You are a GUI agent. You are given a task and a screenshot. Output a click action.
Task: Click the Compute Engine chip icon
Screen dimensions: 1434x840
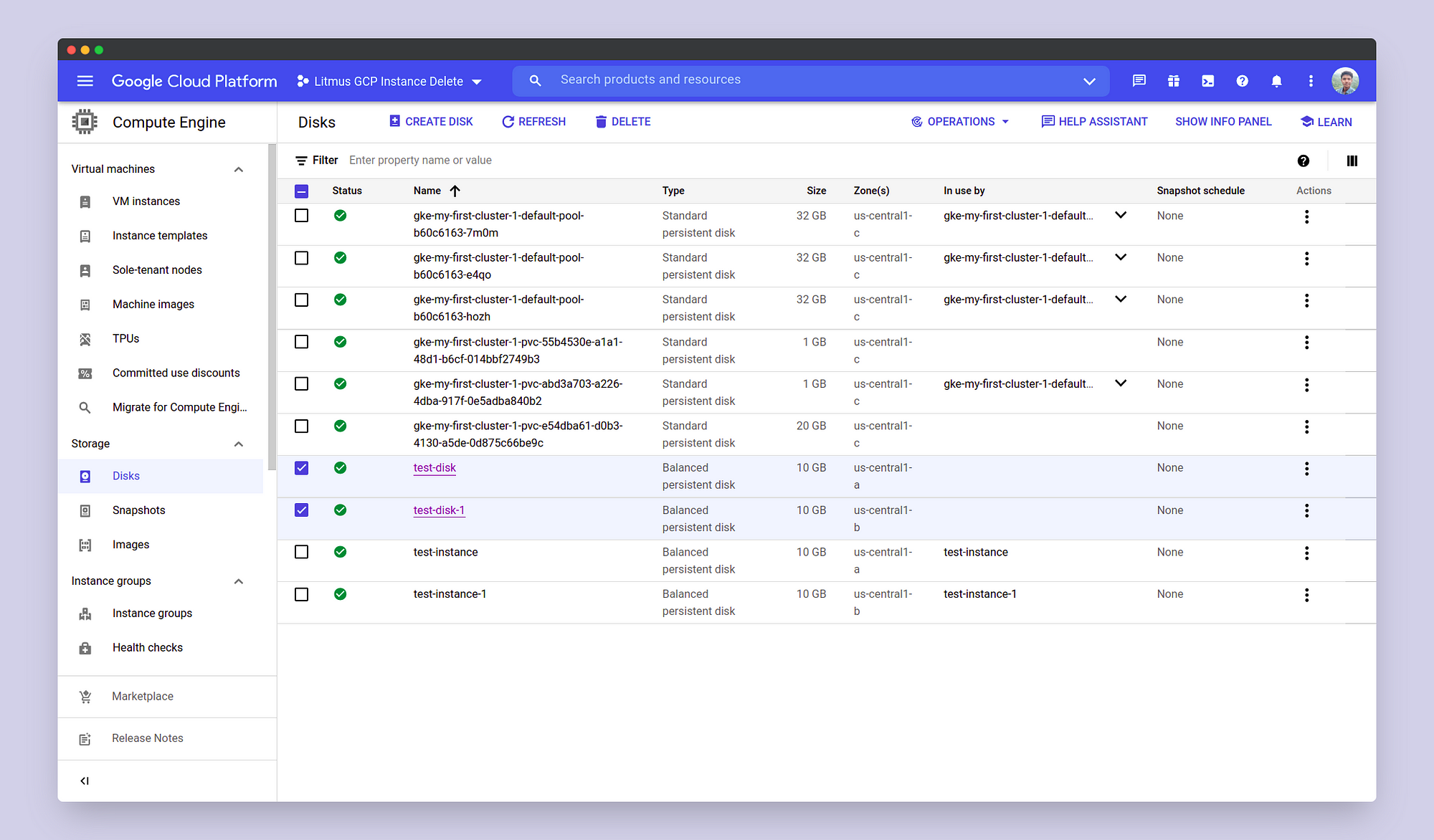click(x=85, y=122)
